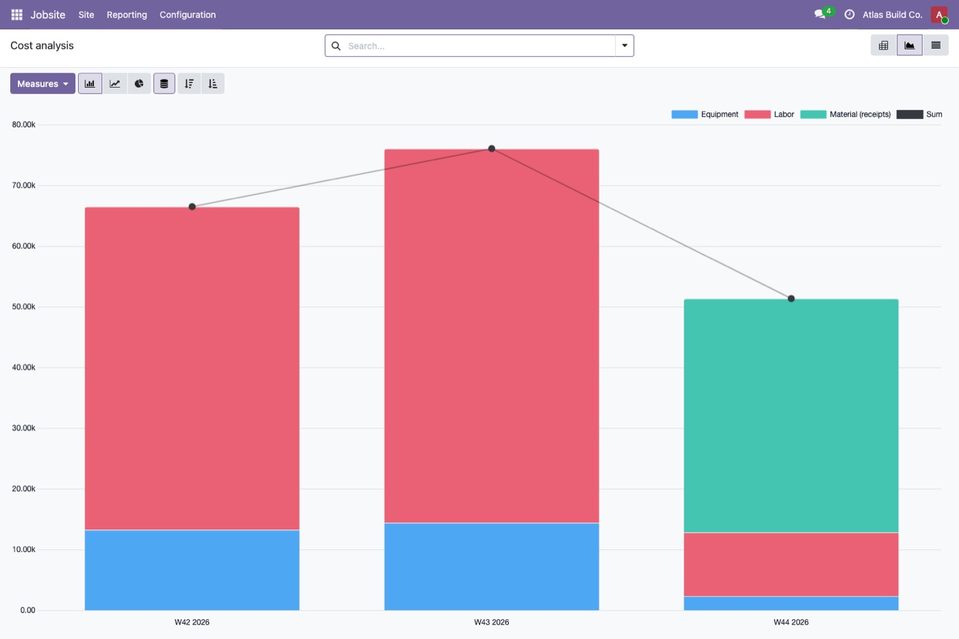
Task: Click the W44 2026 Labor bar segment
Action: (x=791, y=564)
